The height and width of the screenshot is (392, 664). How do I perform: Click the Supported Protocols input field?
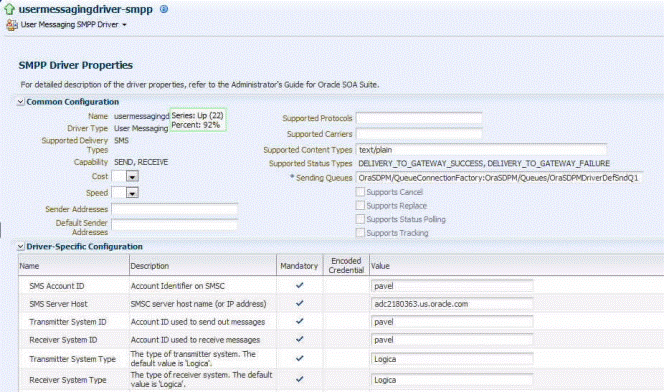click(x=419, y=118)
